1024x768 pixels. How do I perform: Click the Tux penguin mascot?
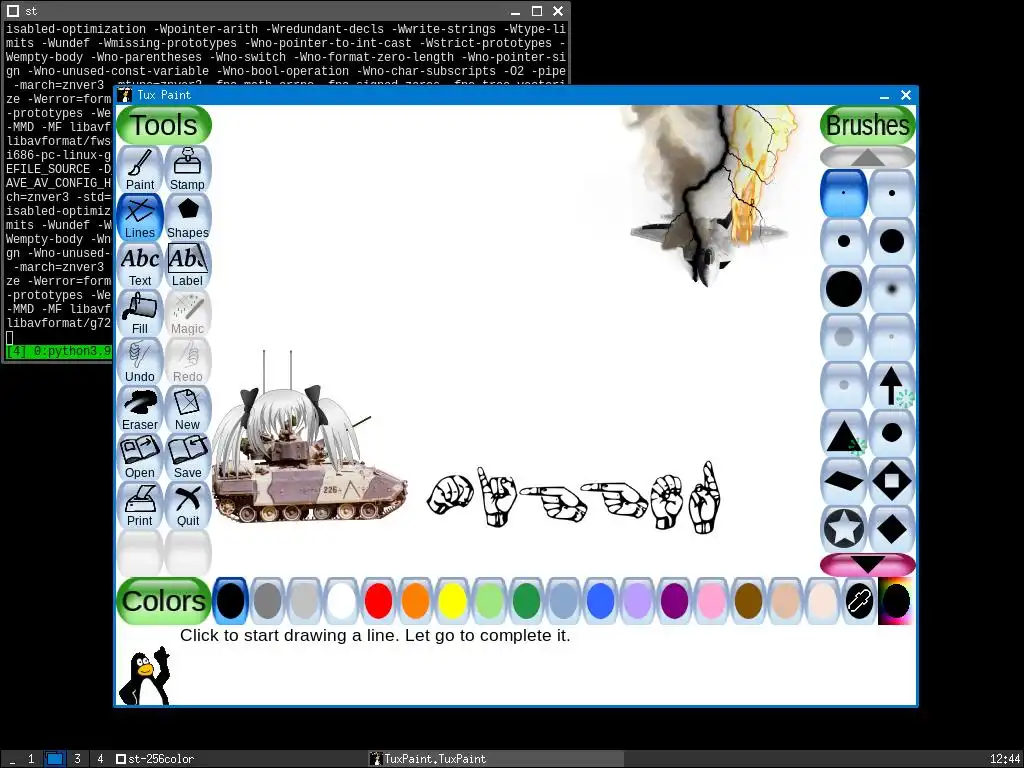(x=144, y=677)
